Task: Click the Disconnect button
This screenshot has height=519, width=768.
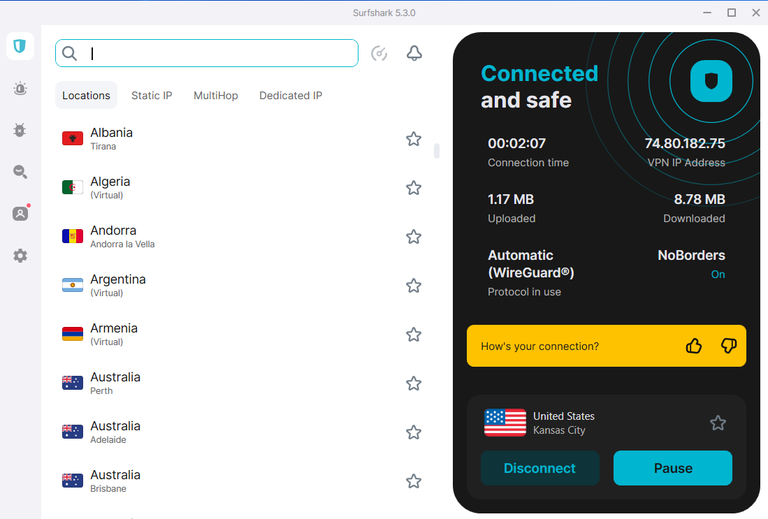Action: 540,468
